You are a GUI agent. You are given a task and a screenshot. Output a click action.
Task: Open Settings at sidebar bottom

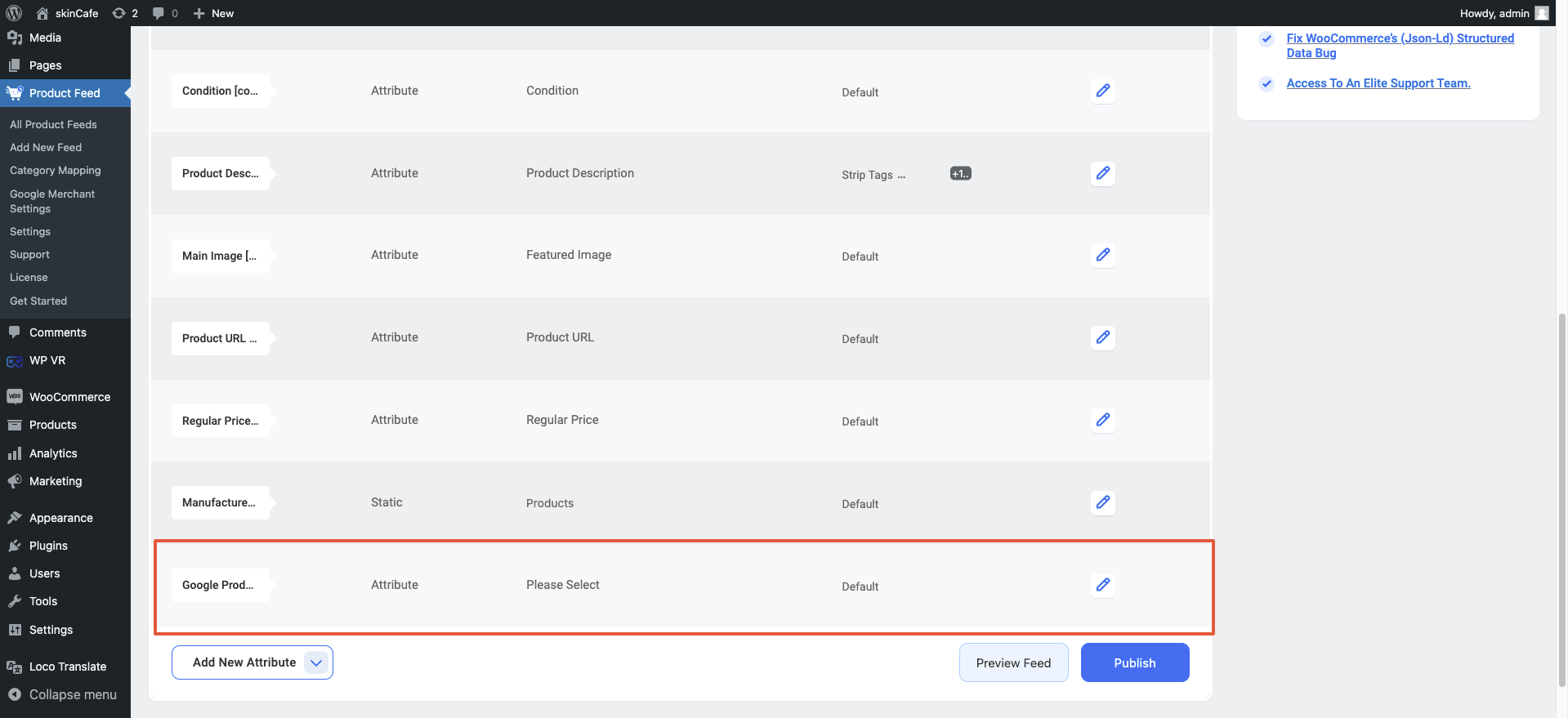65,630
